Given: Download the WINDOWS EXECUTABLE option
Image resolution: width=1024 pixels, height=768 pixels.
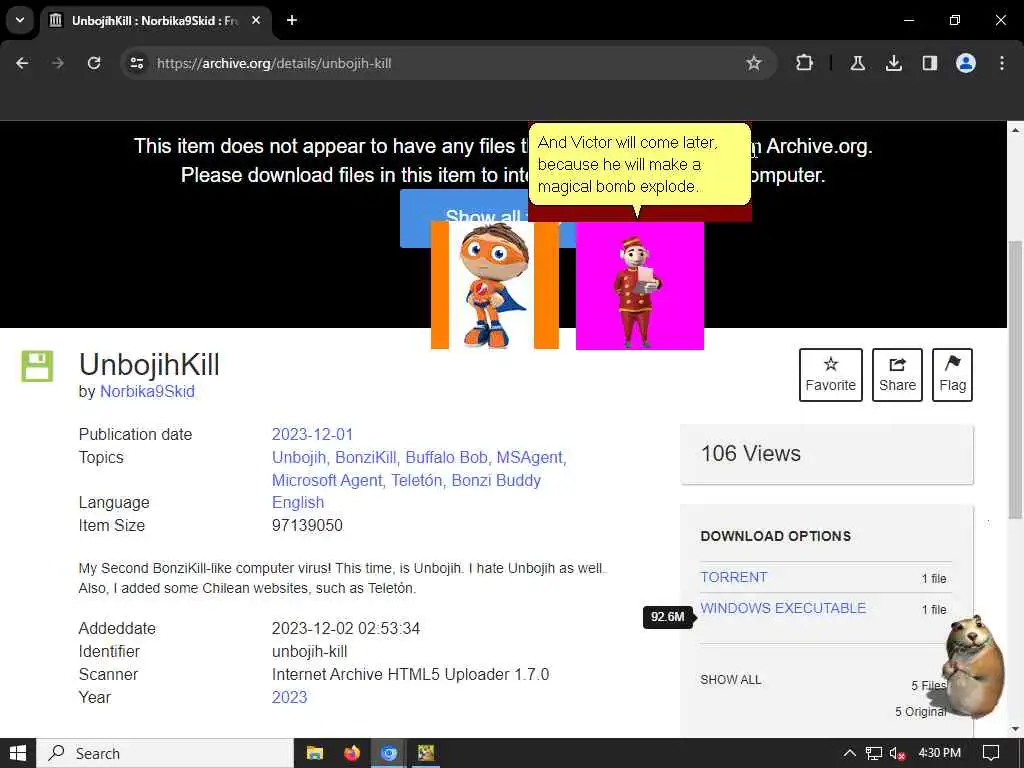Looking at the screenshot, I should point(783,608).
